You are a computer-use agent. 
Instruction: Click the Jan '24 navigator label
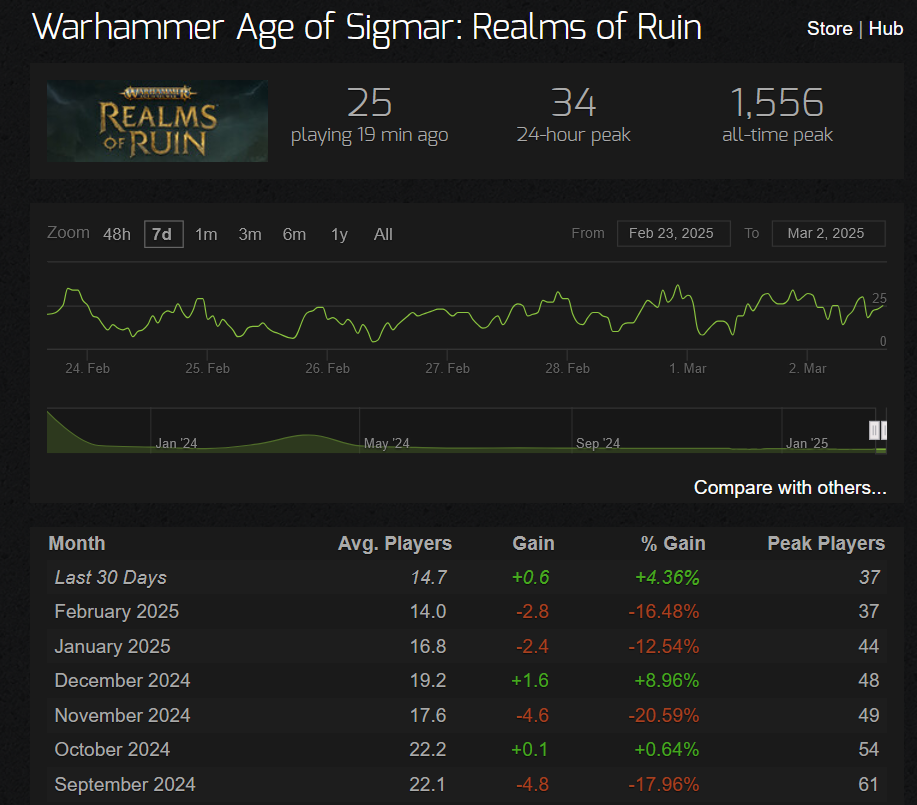176,443
